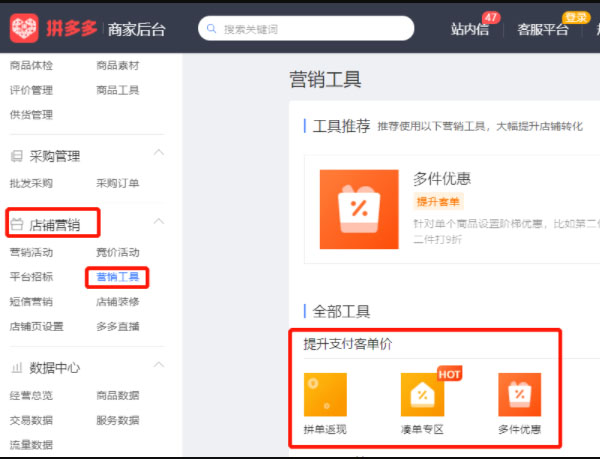
Task: Open 流量数据
Action: tap(31, 445)
